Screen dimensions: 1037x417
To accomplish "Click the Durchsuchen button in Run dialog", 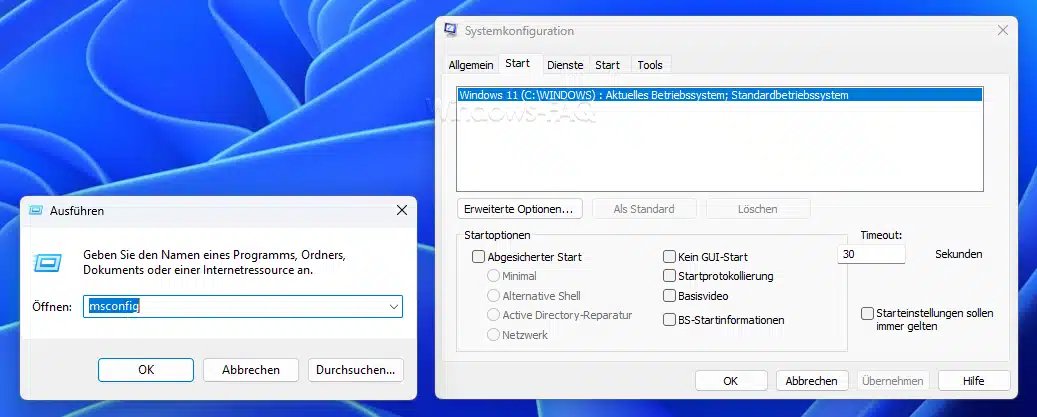I will (356, 370).
